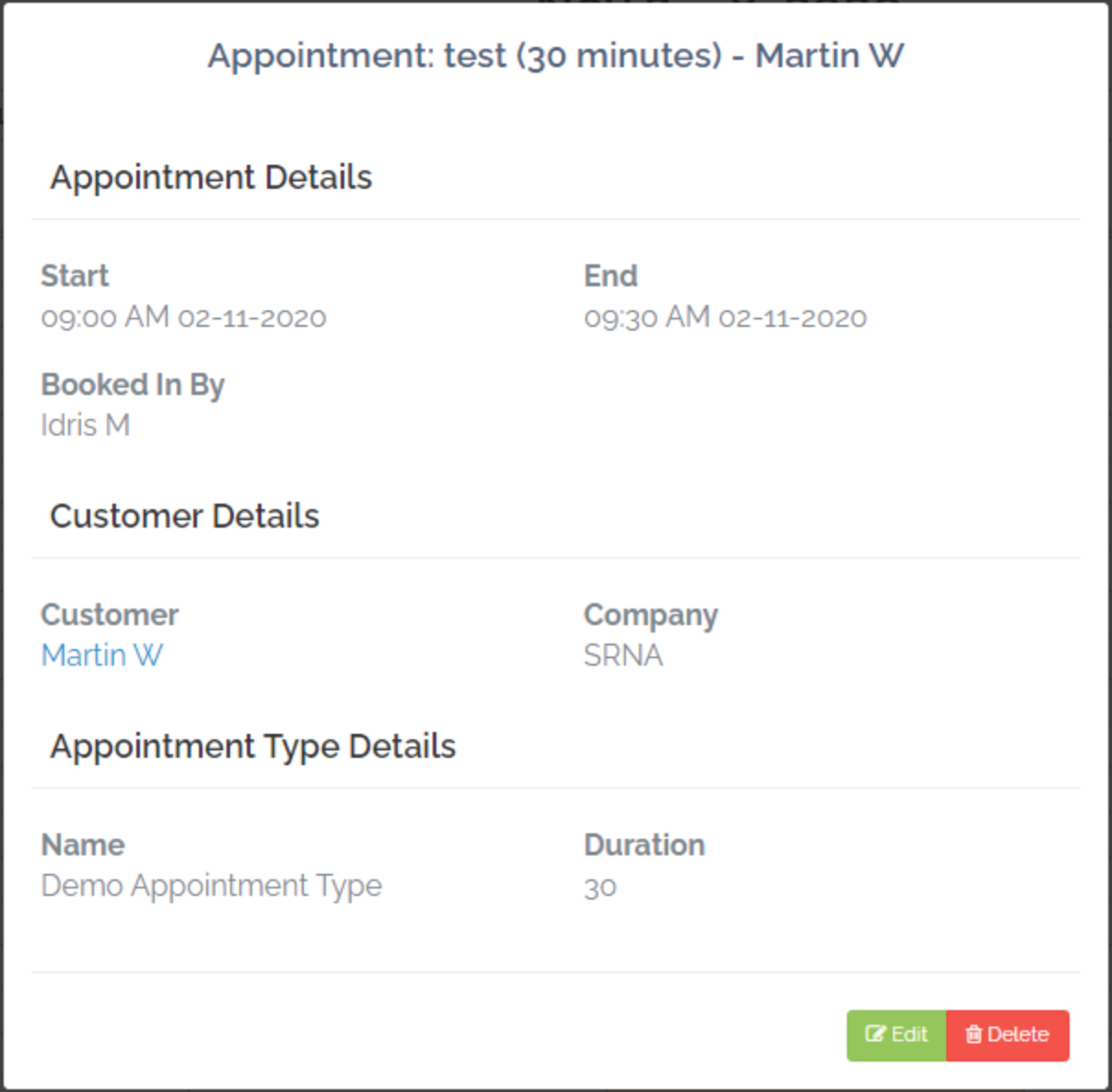Click the pencil icon inside Edit
The width and height of the screenshot is (1112, 1092).
[875, 1034]
